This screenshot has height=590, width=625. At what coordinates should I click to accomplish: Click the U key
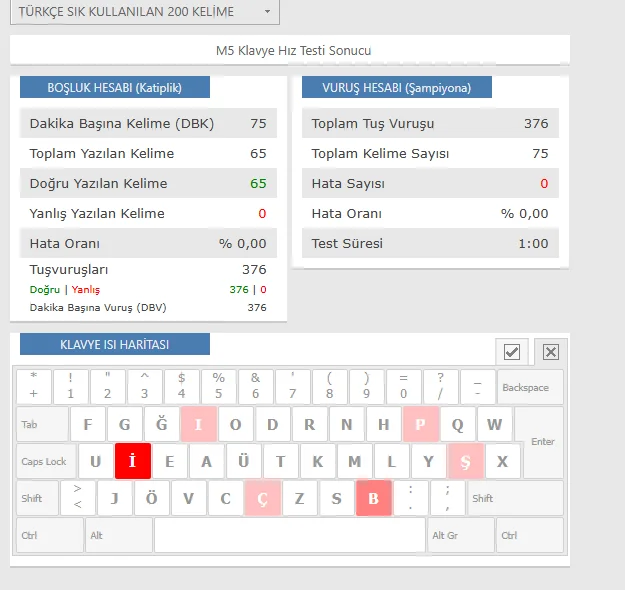click(x=96, y=461)
